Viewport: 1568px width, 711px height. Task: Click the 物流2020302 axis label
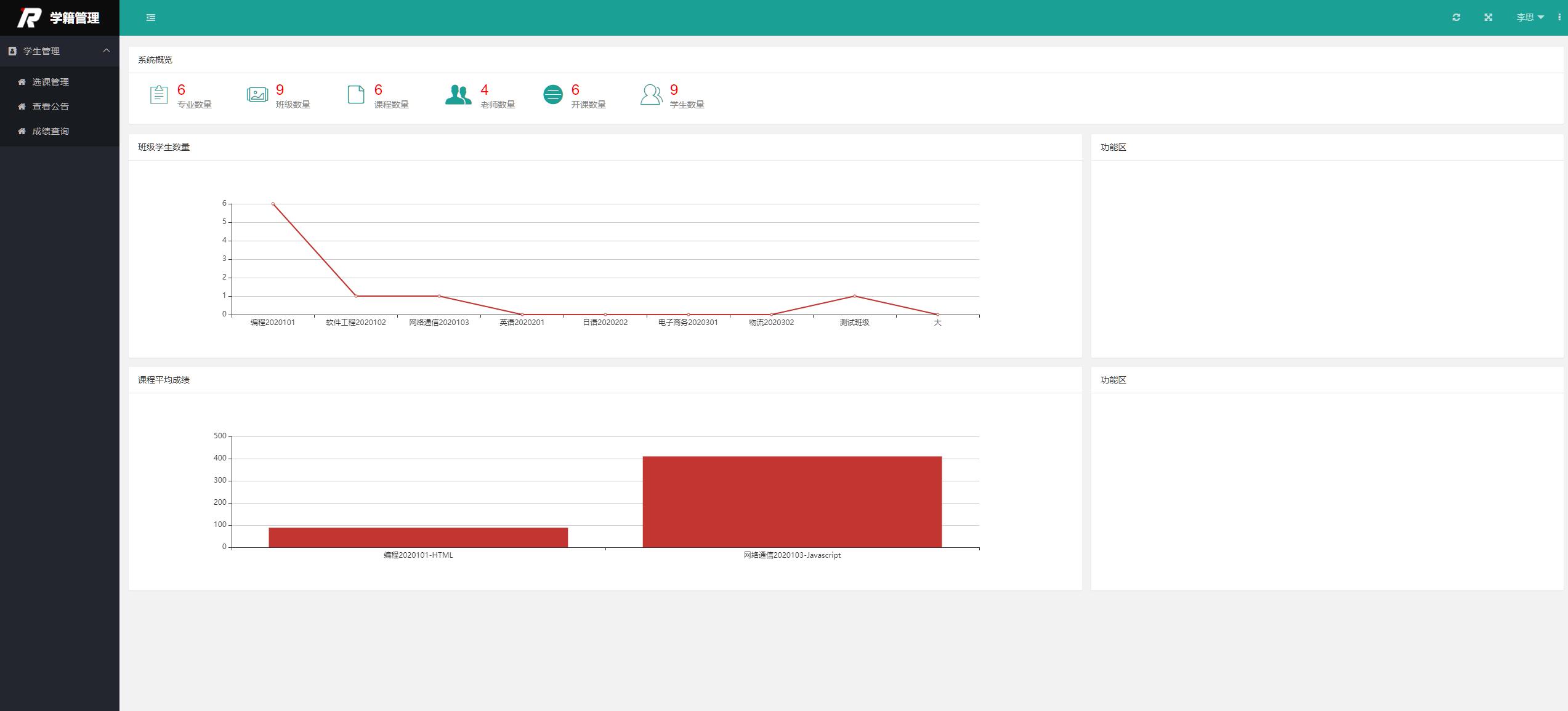click(772, 323)
